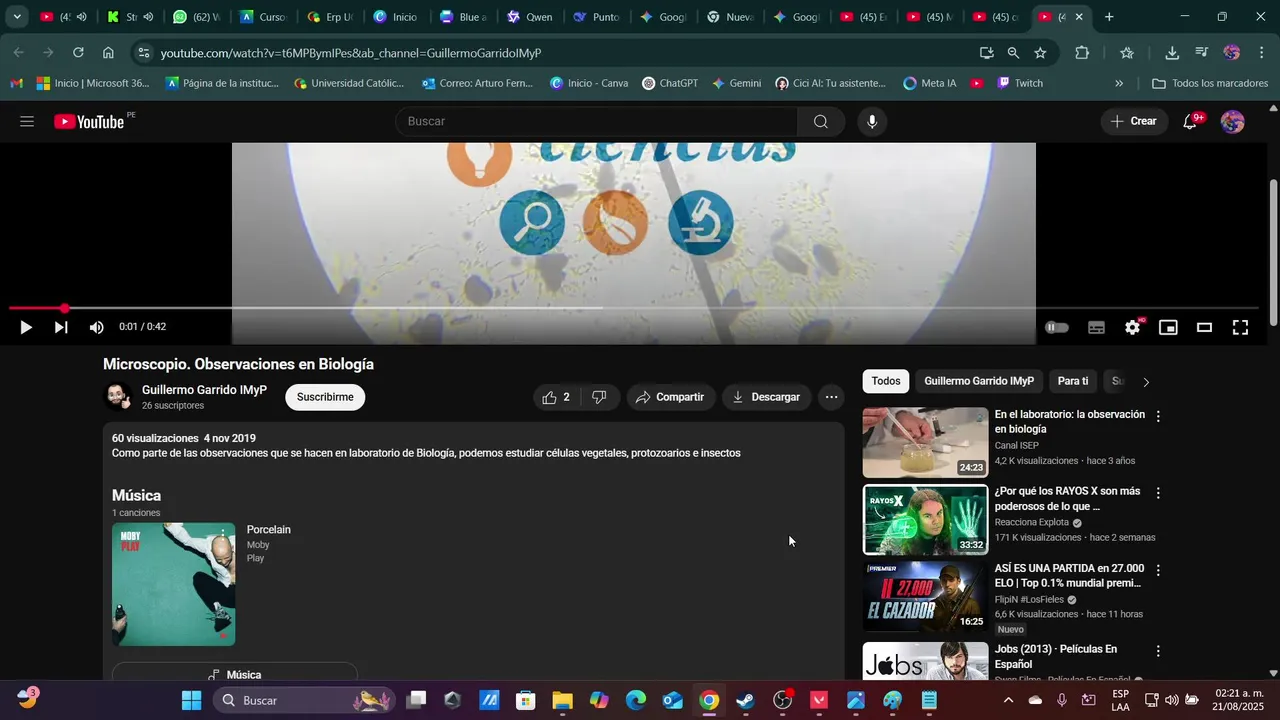Start voice search with microphone icon
Viewport: 1280px width, 720px height.
point(872,122)
